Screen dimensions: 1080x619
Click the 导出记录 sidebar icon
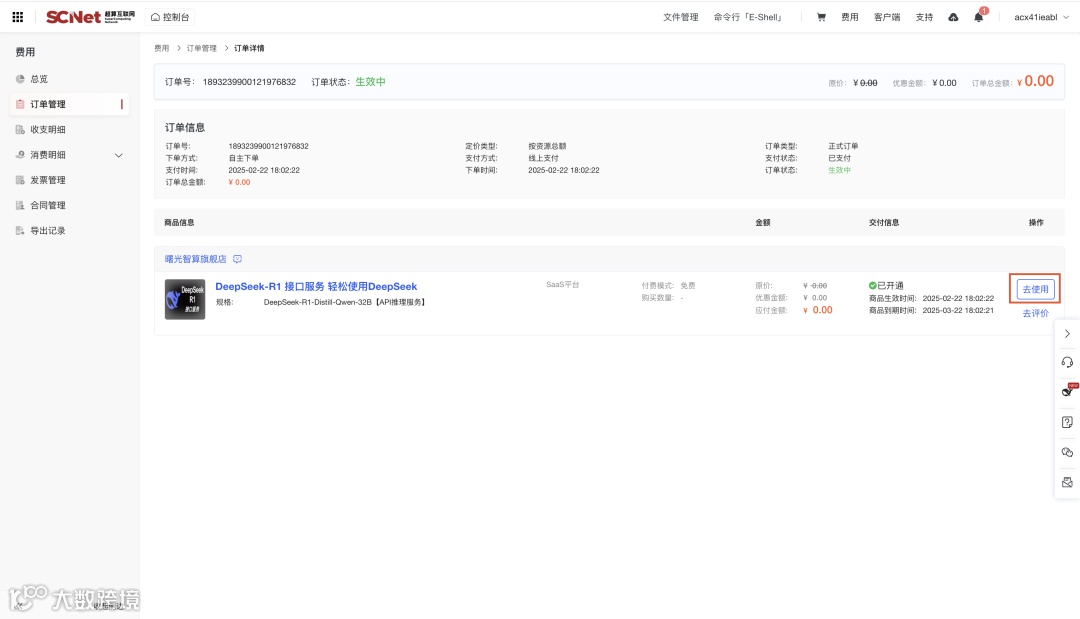[x=20, y=231]
